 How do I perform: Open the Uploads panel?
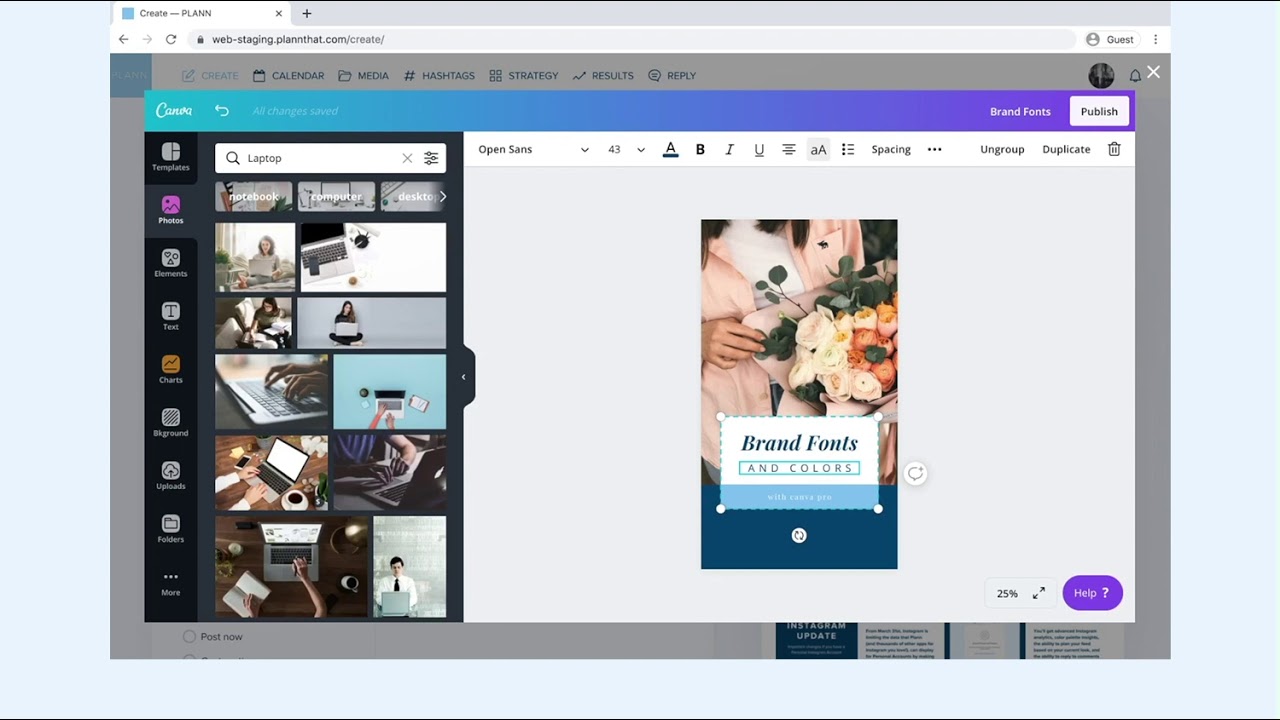171,475
